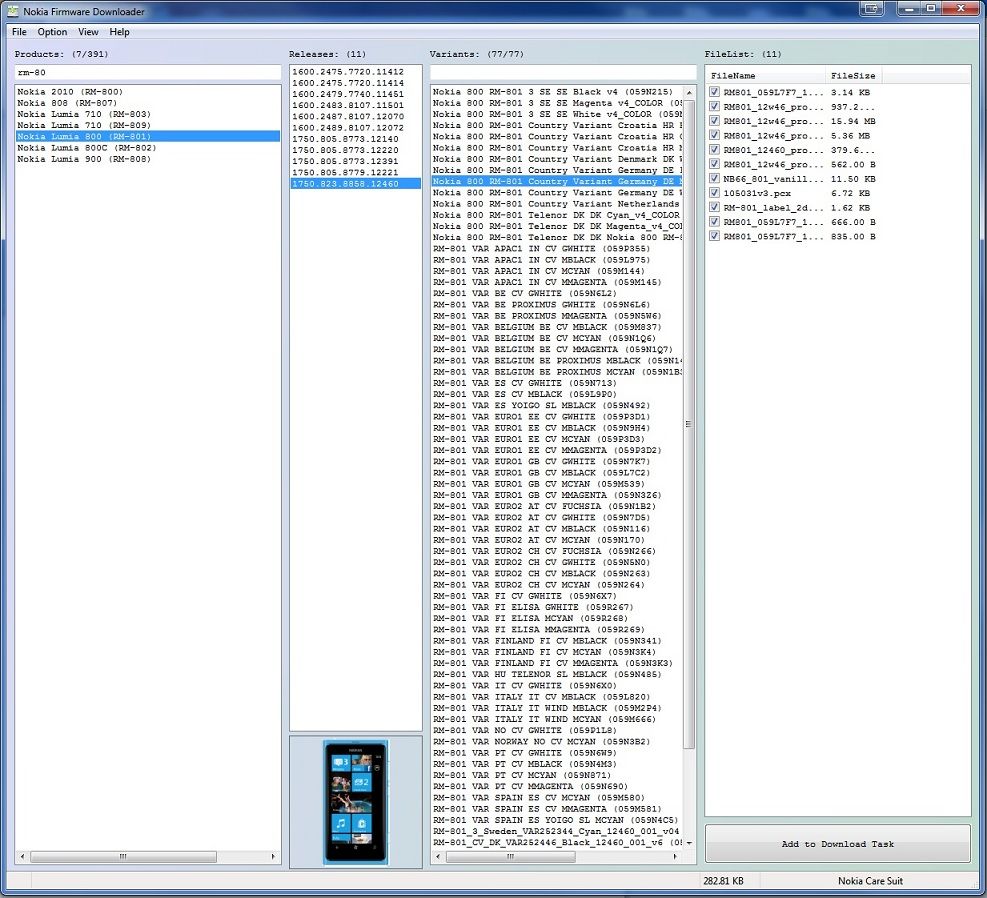Viewport: 987px width, 898px height.
Task: Select Nokia Lumia 800C (RM-802) product
Action: click(x=148, y=147)
